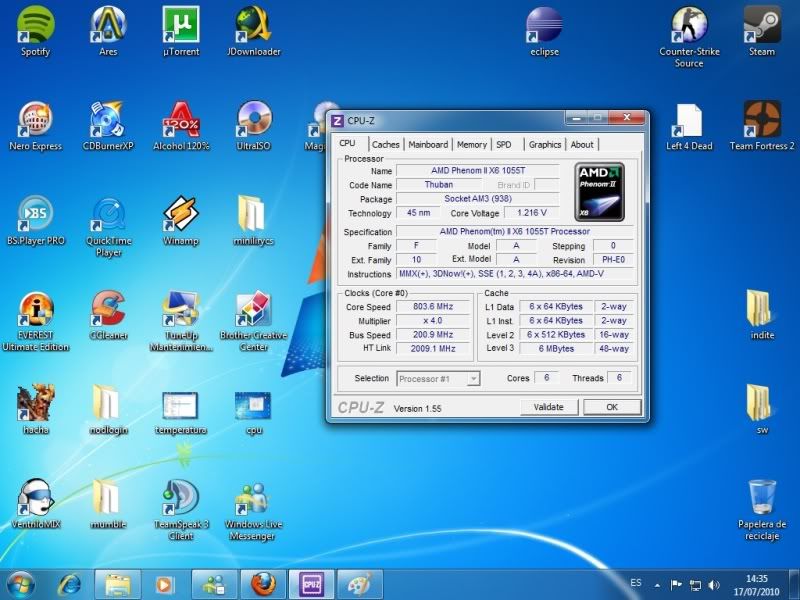The height and width of the screenshot is (600, 800).
Task: Open the Mainboard tab in CPU-Z
Action: coord(428,144)
